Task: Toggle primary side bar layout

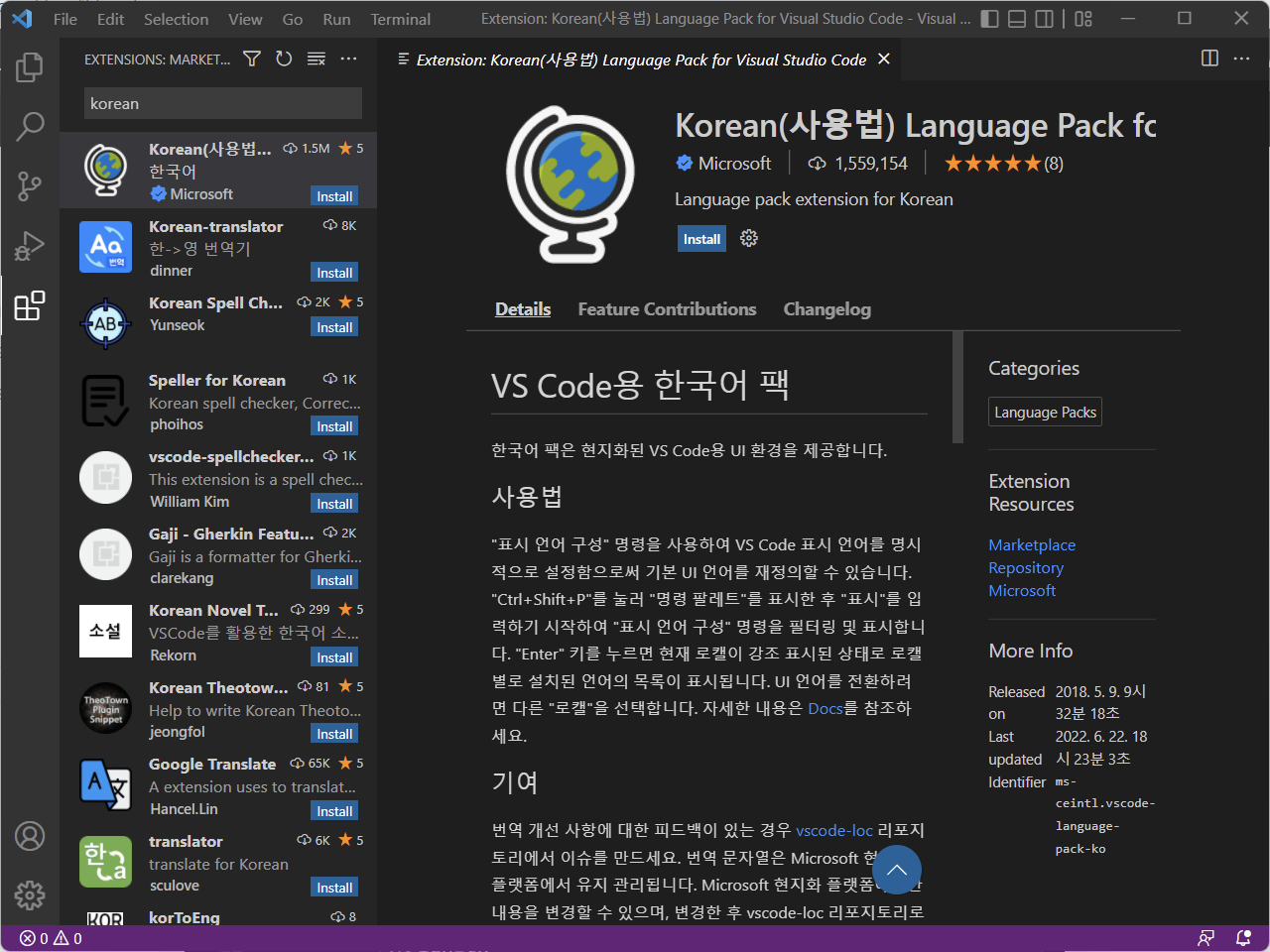Action: tap(989, 19)
